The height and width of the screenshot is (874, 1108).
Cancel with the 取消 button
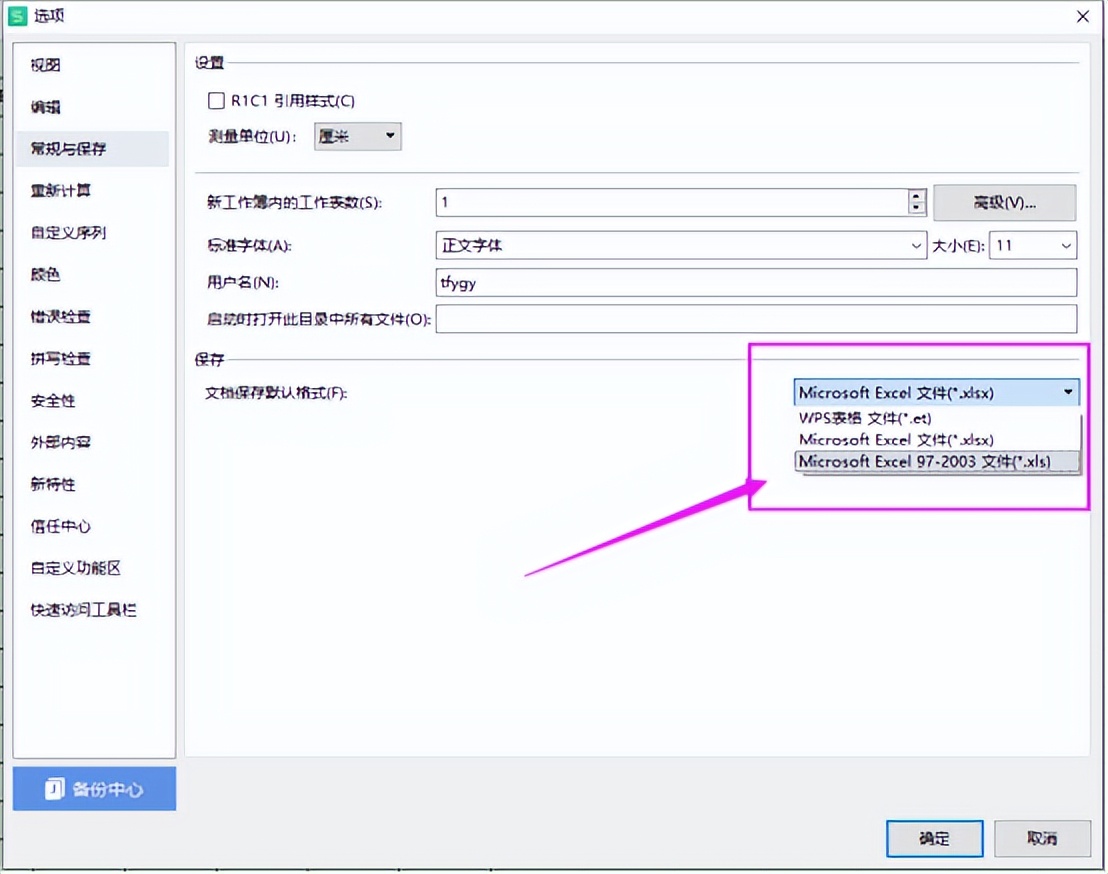click(1042, 839)
